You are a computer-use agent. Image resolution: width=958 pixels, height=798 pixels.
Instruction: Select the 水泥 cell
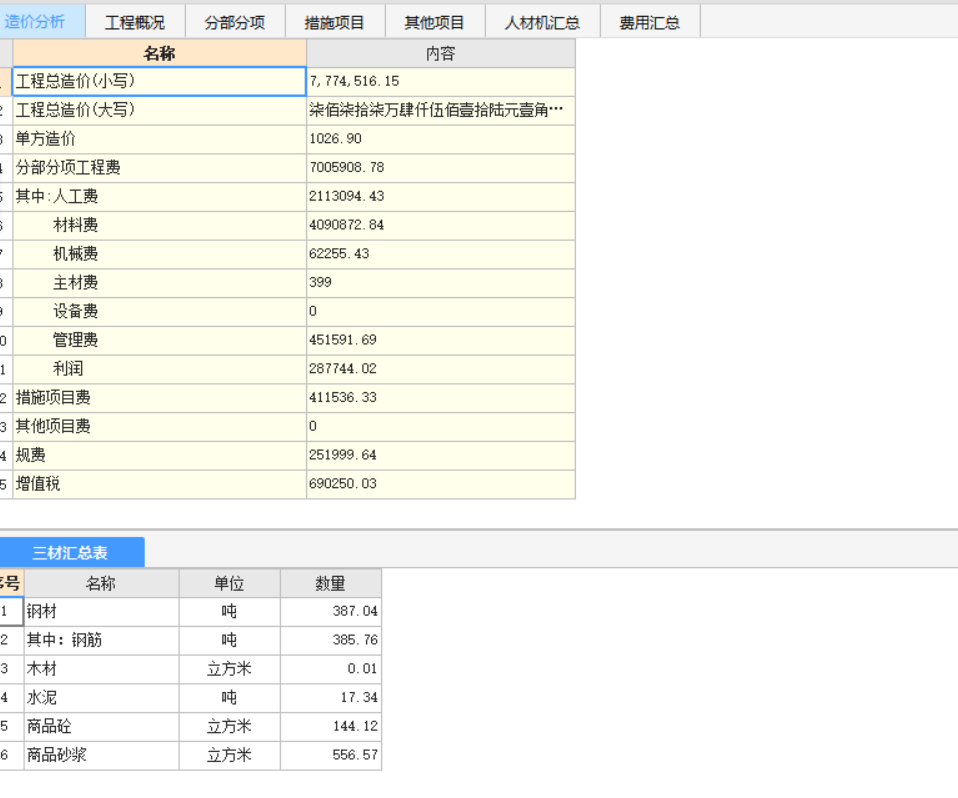101,698
